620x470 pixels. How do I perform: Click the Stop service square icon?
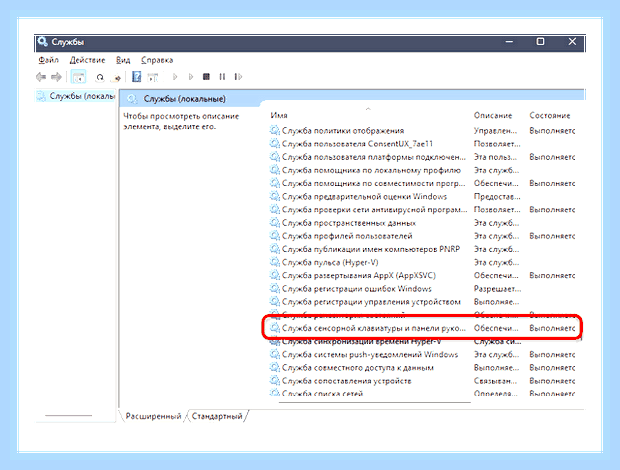pos(206,77)
